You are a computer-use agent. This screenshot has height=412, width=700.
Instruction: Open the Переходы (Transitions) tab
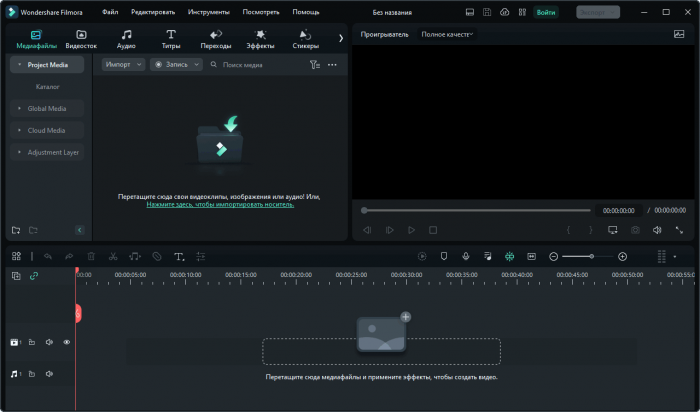(x=215, y=39)
